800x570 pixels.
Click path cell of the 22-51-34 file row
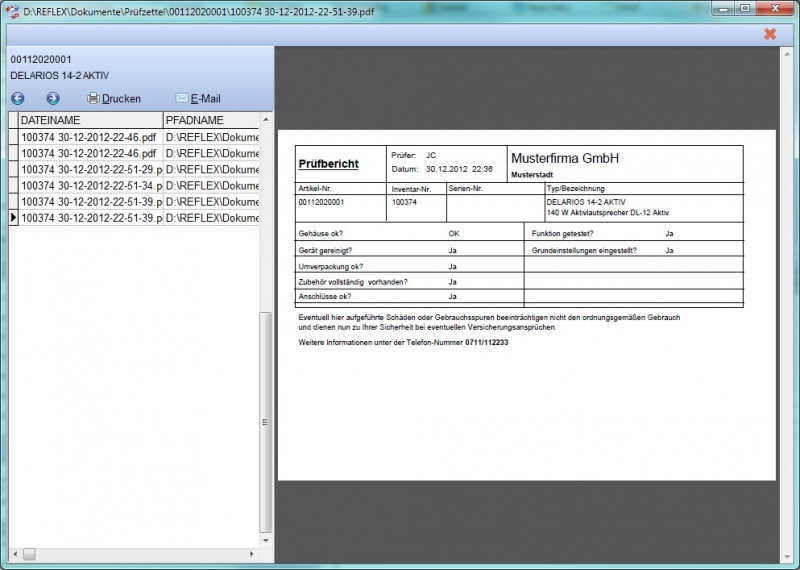(x=212, y=186)
